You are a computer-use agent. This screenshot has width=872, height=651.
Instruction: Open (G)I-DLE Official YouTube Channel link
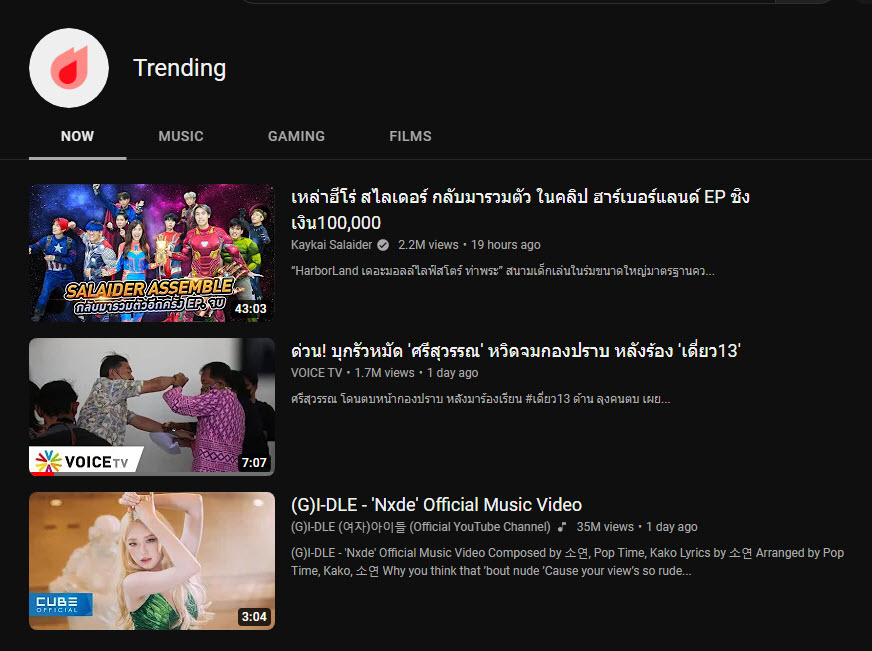click(420, 527)
